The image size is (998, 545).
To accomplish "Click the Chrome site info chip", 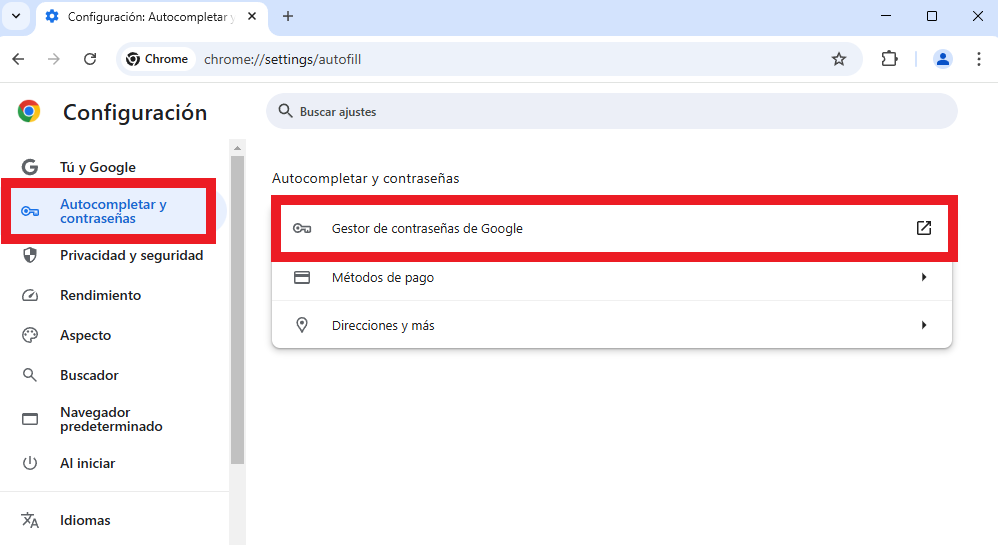I will click(x=157, y=59).
